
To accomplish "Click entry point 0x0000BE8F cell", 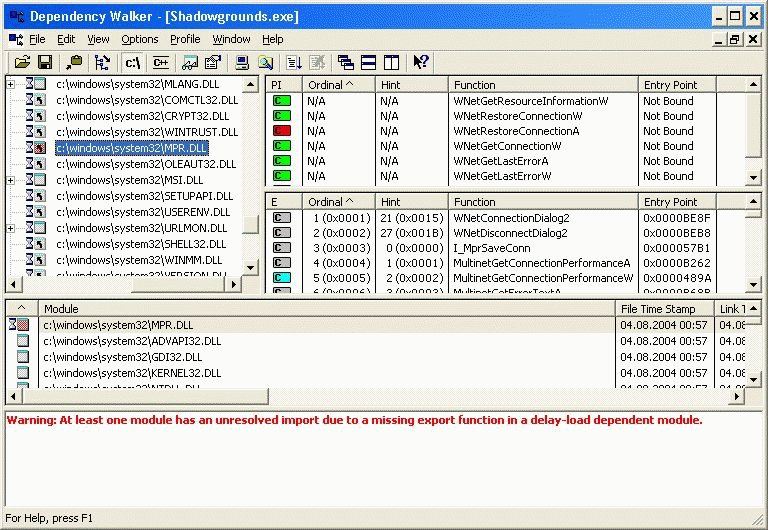I will [676, 218].
